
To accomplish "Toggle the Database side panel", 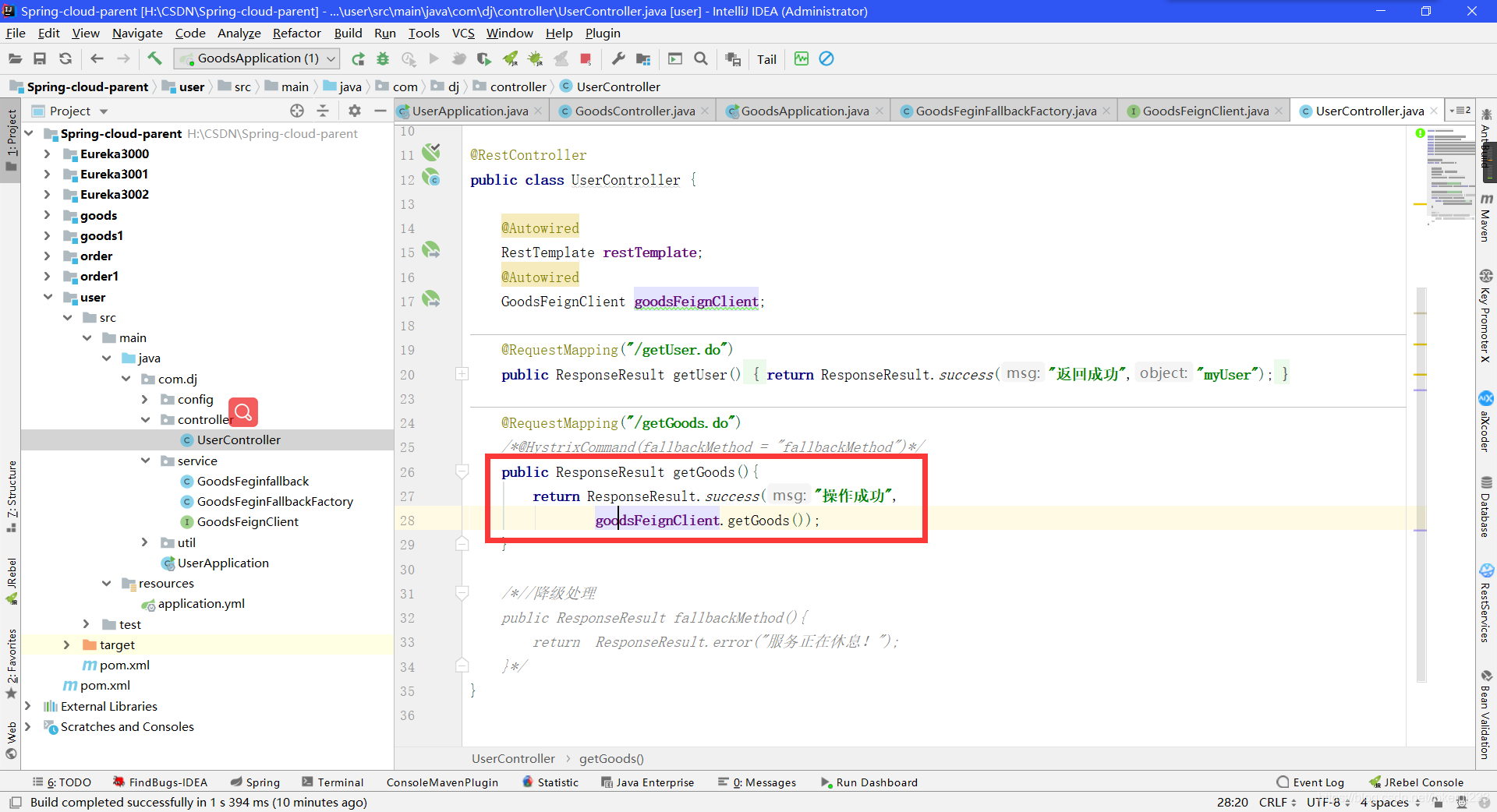I will pyautogui.click(x=1486, y=507).
